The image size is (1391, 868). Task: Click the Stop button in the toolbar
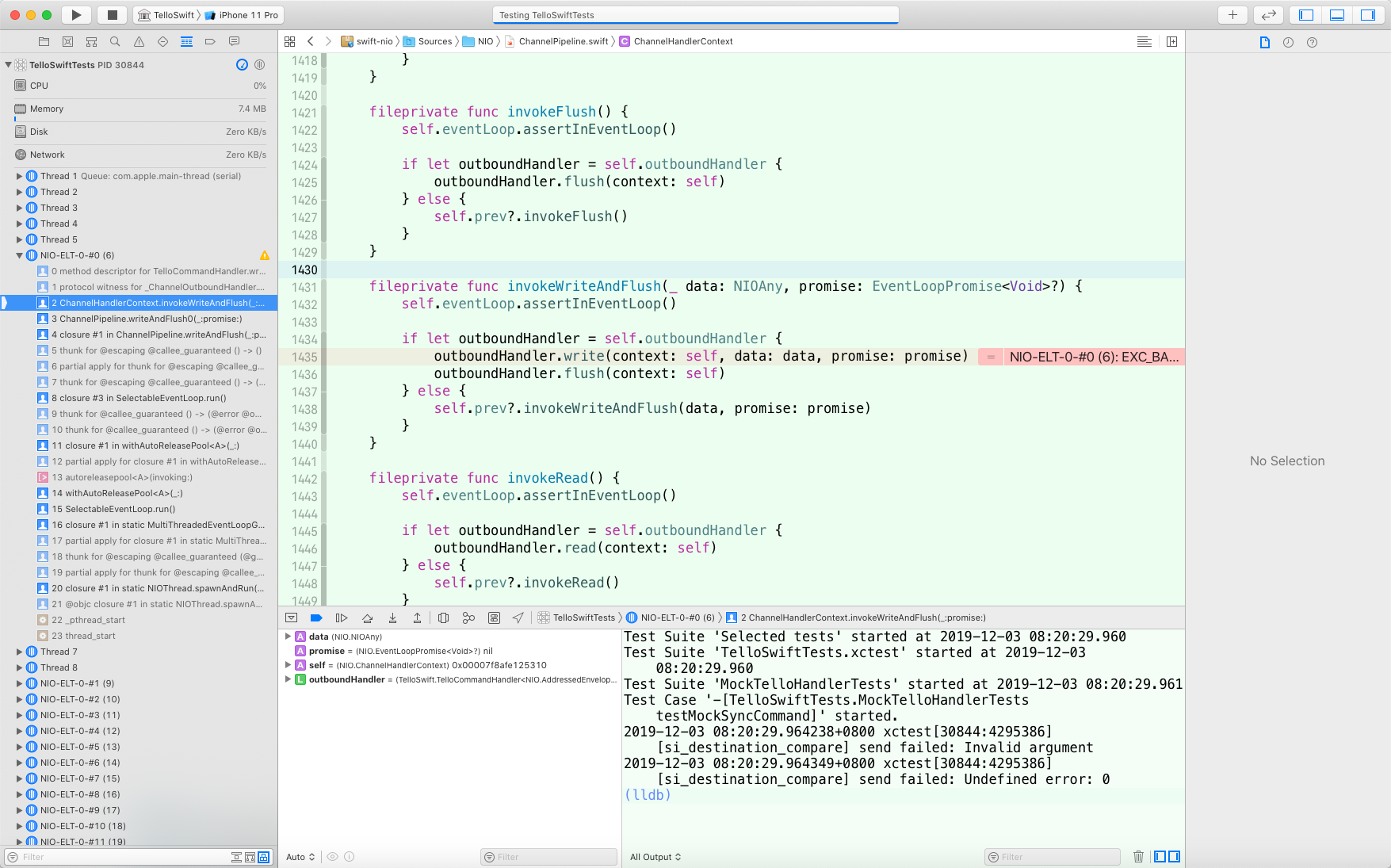click(x=112, y=14)
